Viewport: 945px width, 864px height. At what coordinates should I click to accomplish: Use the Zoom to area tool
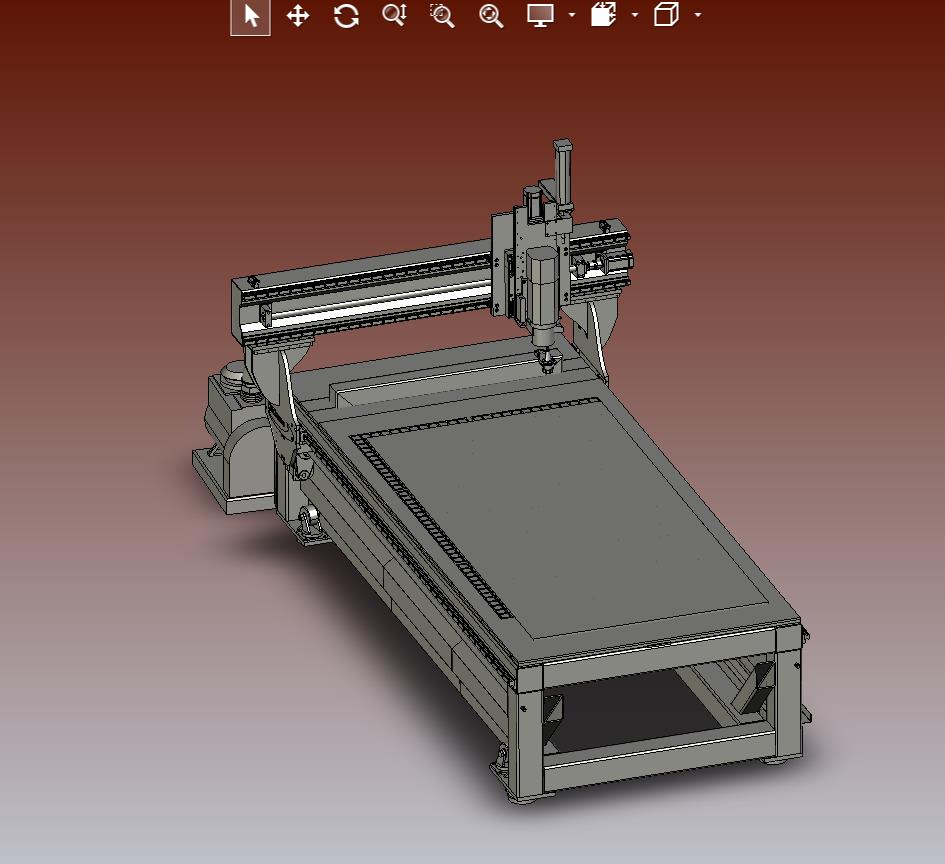click(442, 16)
